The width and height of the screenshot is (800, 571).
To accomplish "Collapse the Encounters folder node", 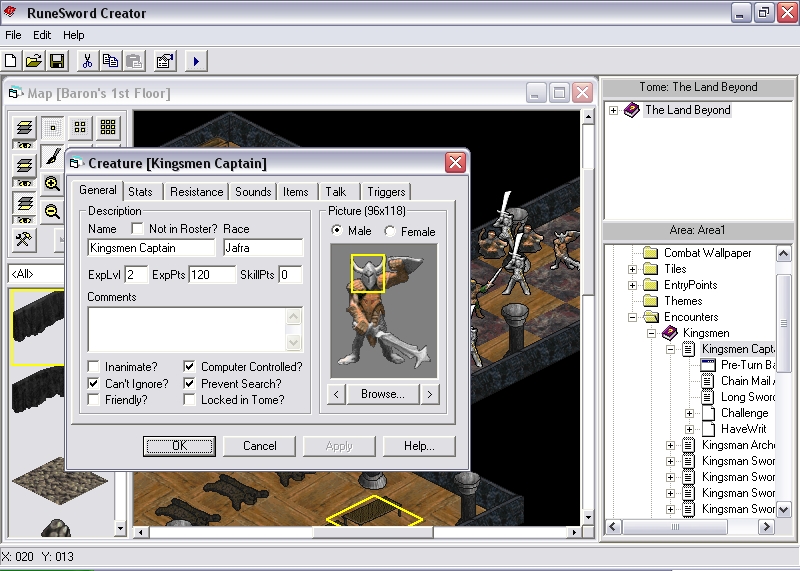I will [632, 317].
